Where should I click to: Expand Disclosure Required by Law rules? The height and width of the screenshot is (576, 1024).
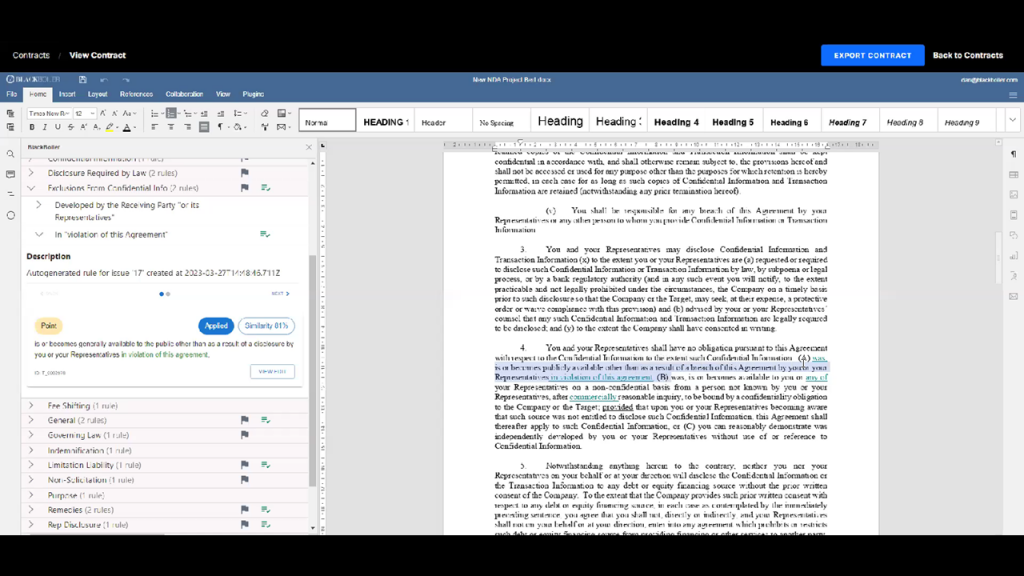pos(31,173)
